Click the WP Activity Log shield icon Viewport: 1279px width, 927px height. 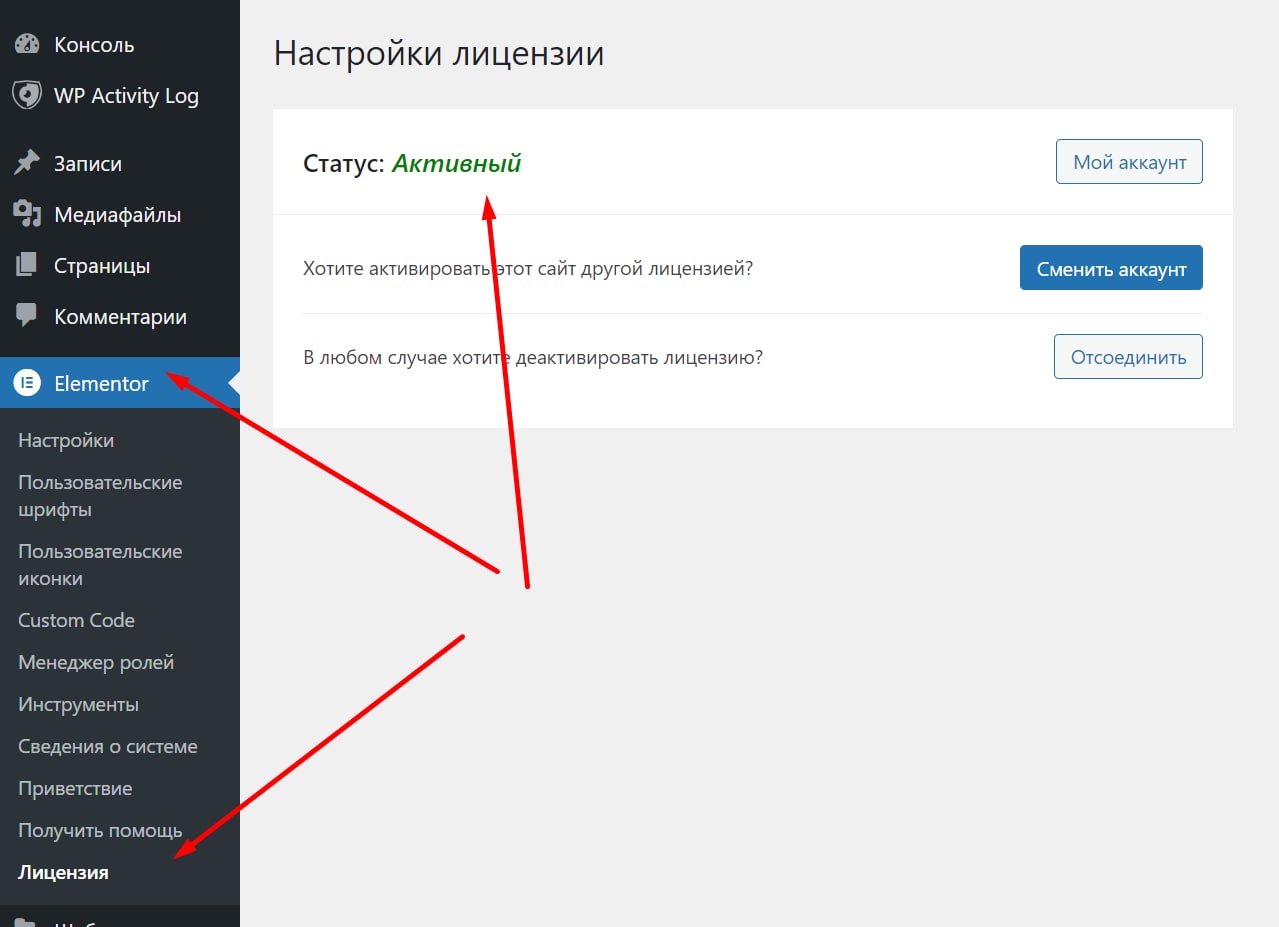point(27,96)
